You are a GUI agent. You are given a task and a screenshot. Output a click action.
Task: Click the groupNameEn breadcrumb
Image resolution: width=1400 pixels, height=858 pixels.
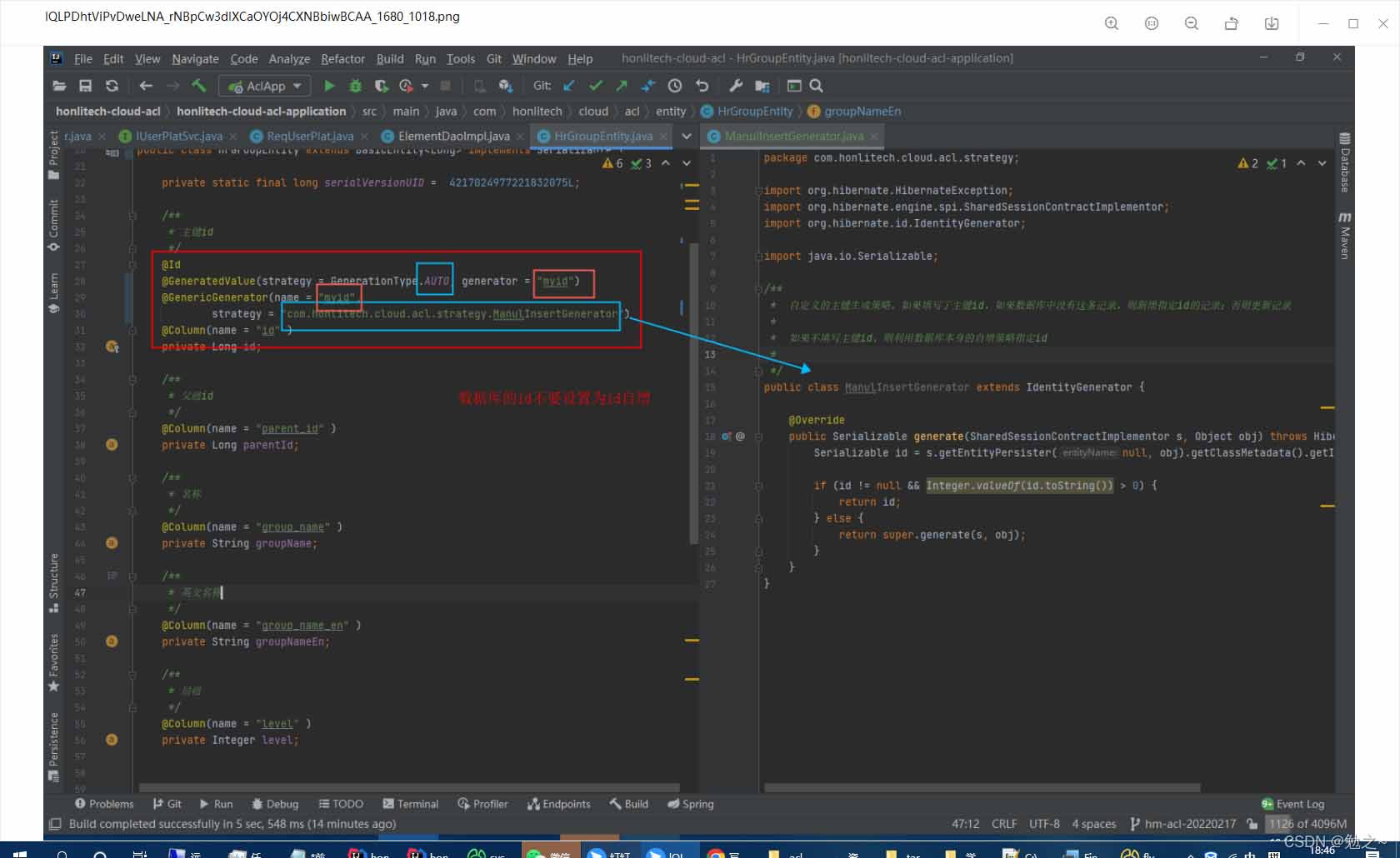[x=854, y=111]
